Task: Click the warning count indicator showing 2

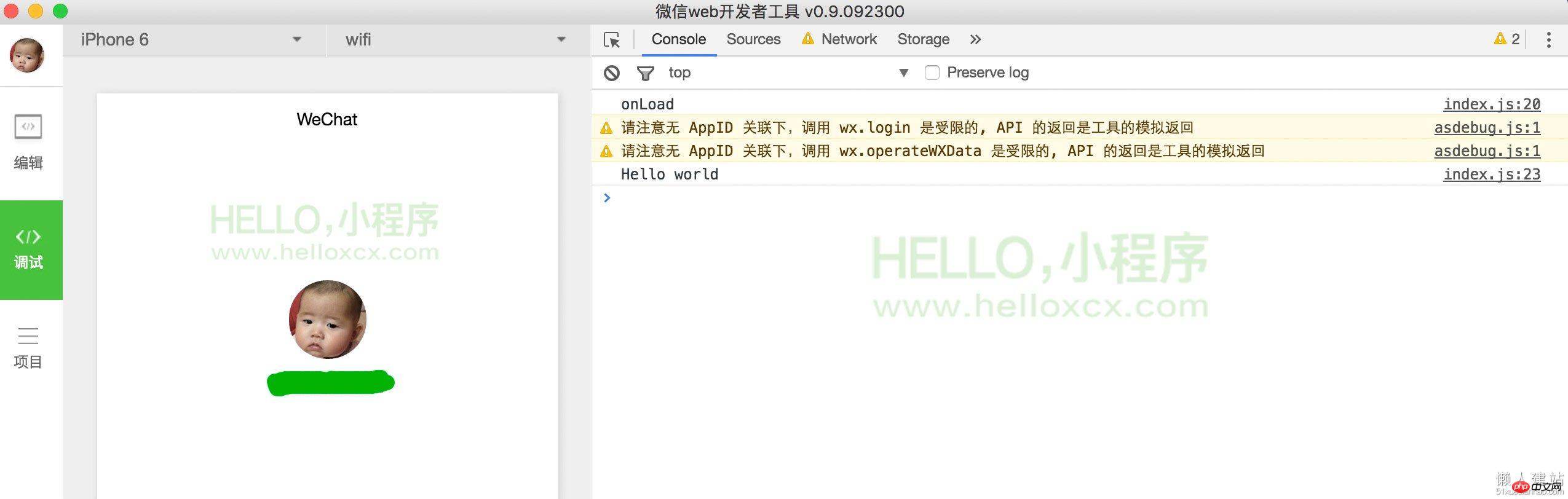Action: point(1507,39)
